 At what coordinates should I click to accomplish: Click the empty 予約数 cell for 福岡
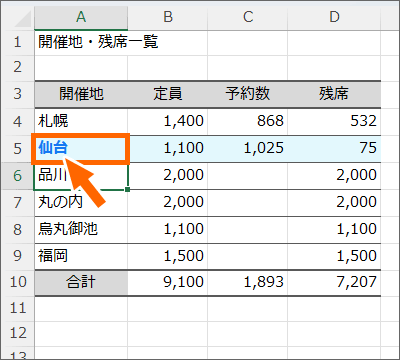coord(248,257)
